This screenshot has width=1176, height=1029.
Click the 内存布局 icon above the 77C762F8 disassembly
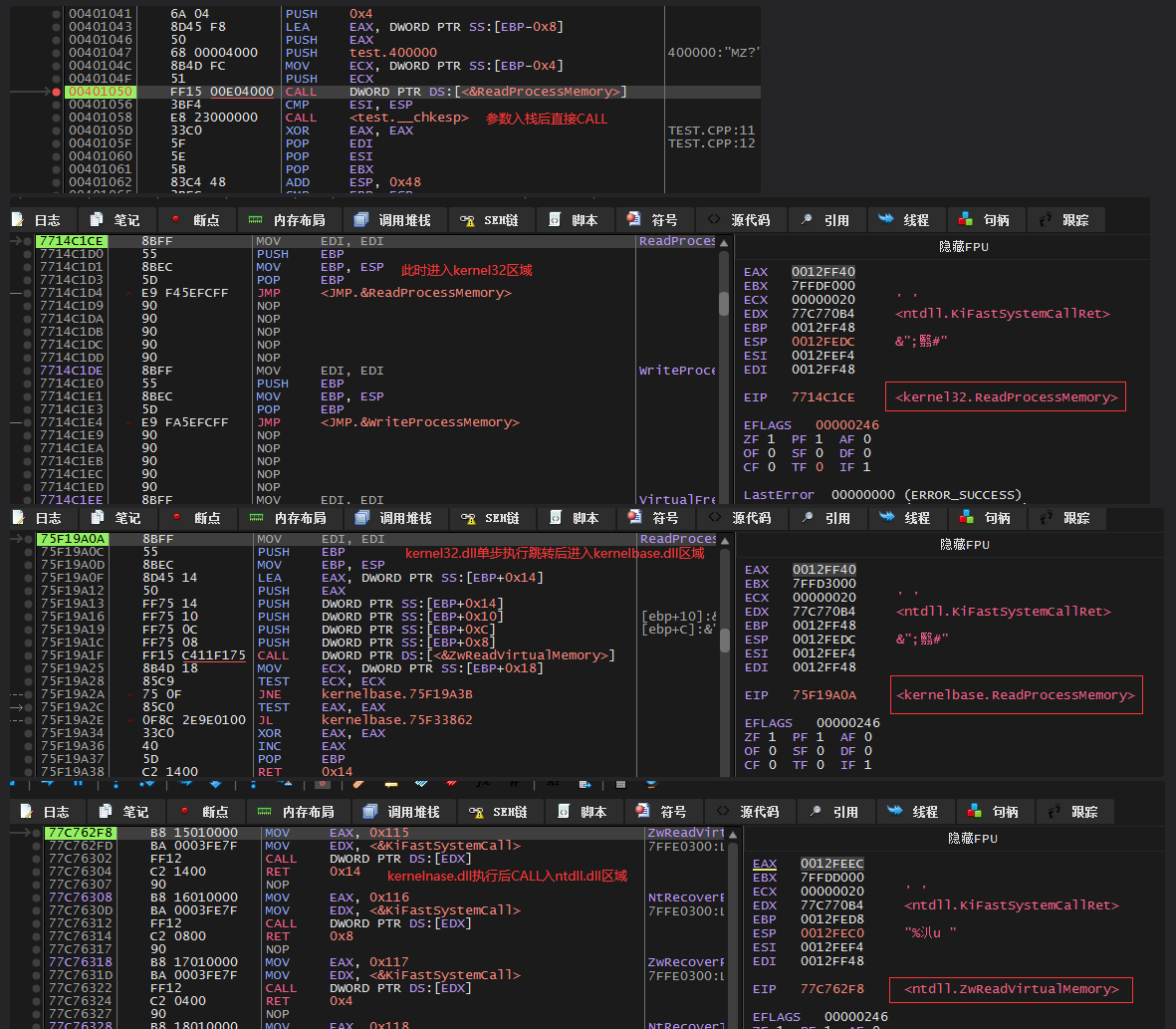[264, 812]
